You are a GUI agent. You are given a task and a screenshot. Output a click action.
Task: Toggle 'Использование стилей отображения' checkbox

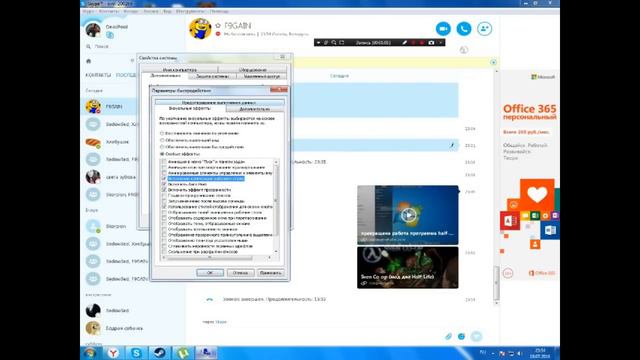click(164, 207)
